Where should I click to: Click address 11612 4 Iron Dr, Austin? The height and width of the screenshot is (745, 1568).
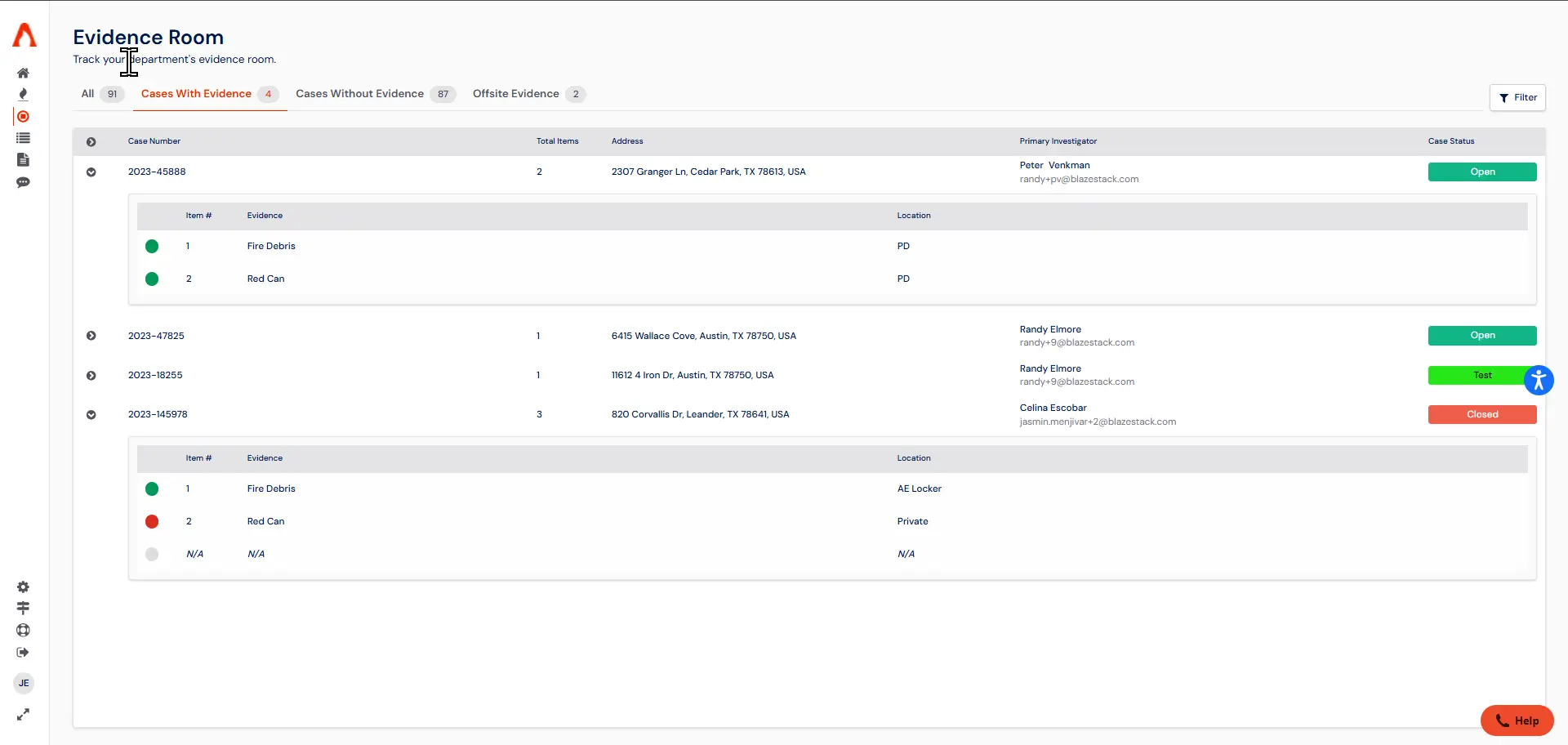[x=693, y=375]
